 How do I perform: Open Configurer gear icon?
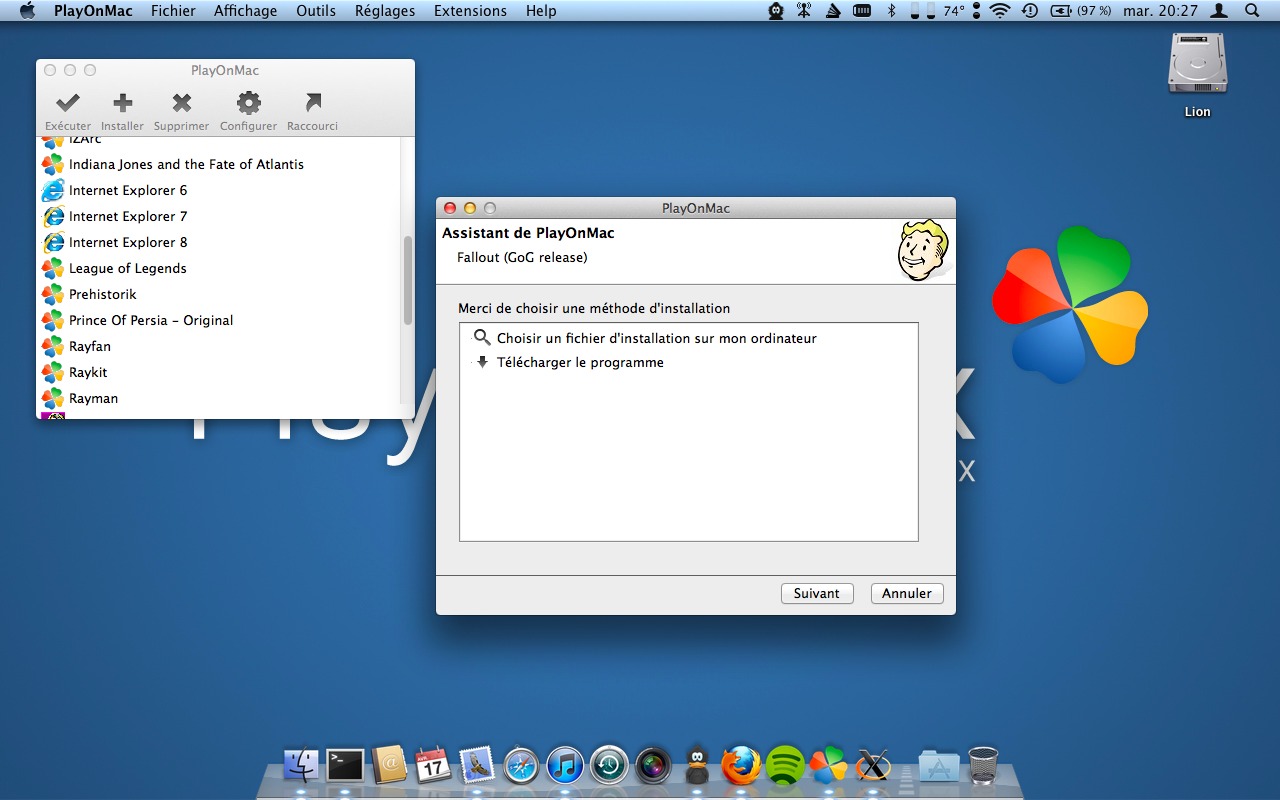(248, 104)
